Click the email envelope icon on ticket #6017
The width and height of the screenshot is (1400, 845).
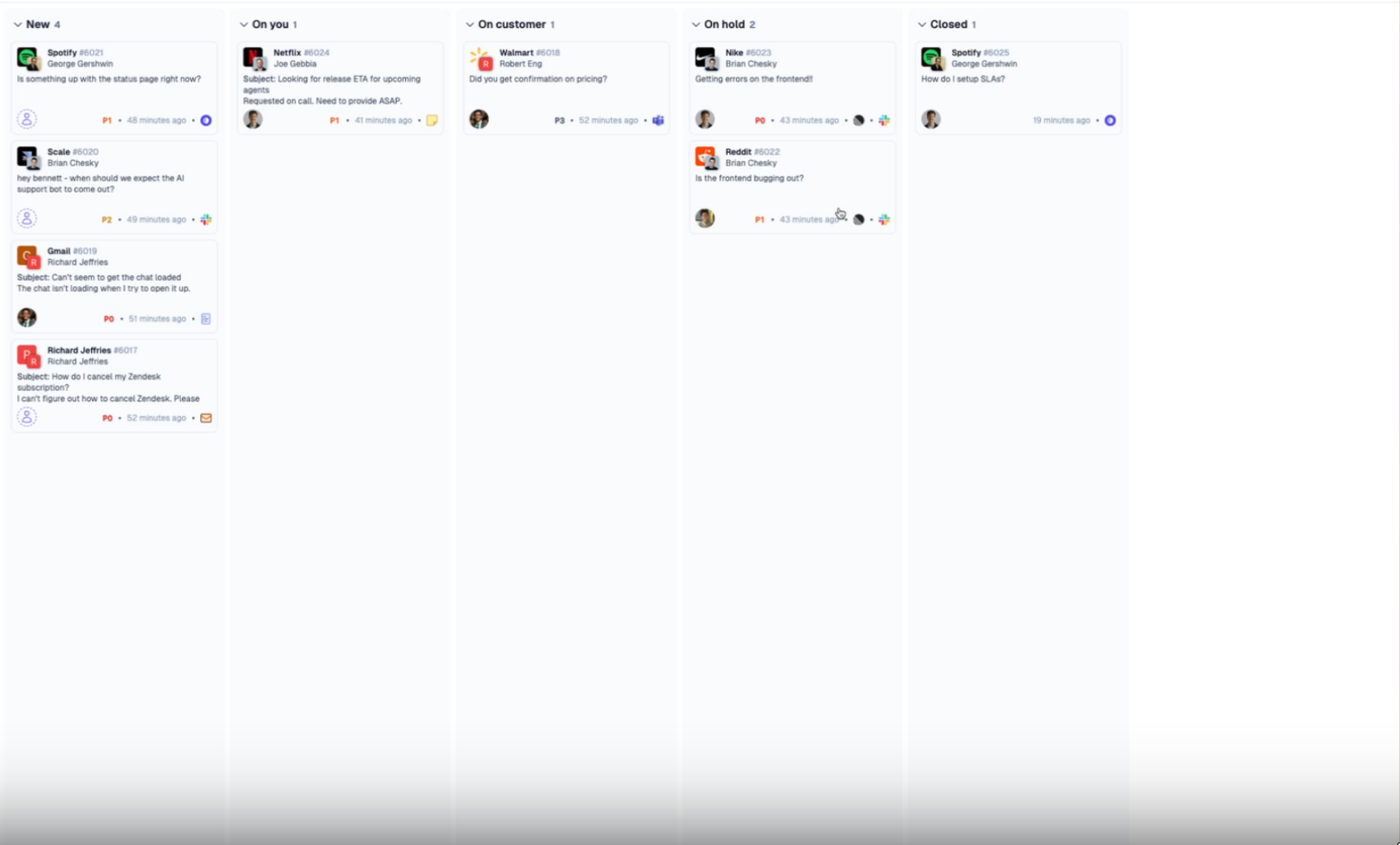206,418
